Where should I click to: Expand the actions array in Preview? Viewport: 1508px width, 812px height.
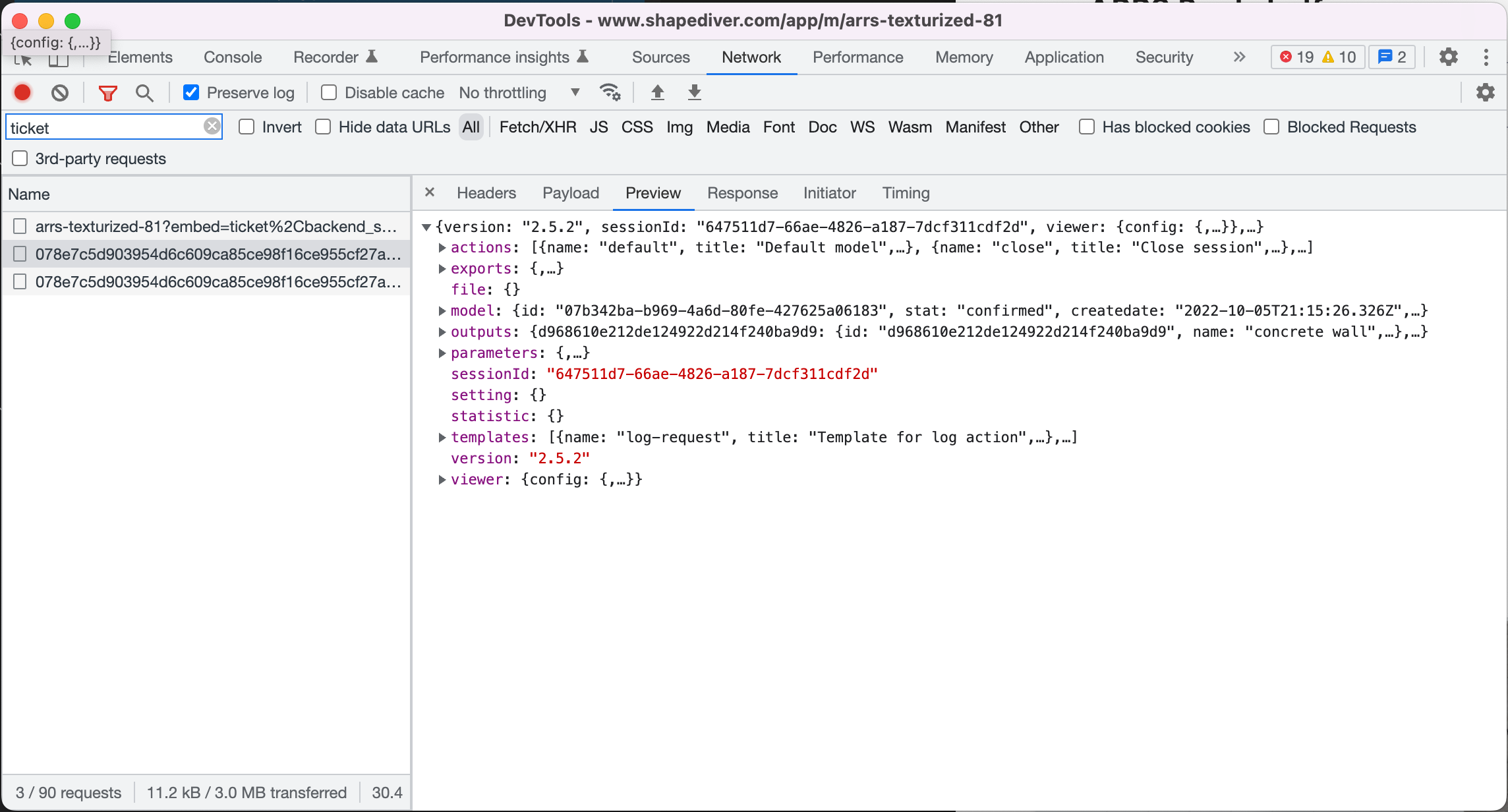[x=442, y=247]
